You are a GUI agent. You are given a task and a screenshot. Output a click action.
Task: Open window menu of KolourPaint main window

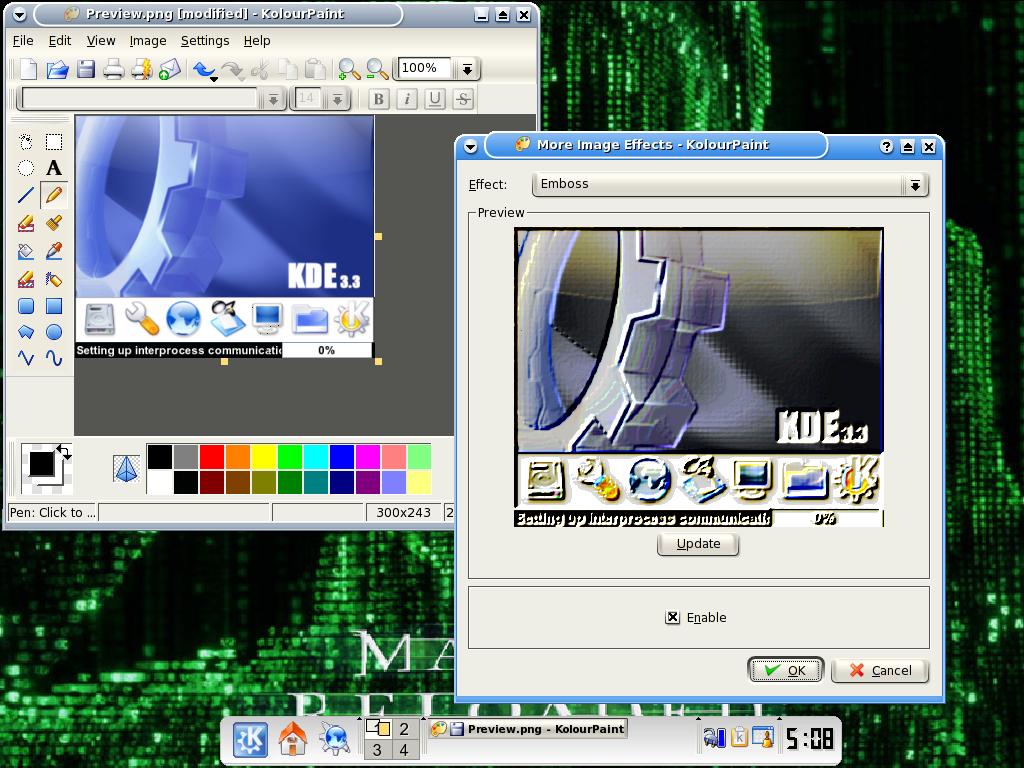tap(18, 14)
